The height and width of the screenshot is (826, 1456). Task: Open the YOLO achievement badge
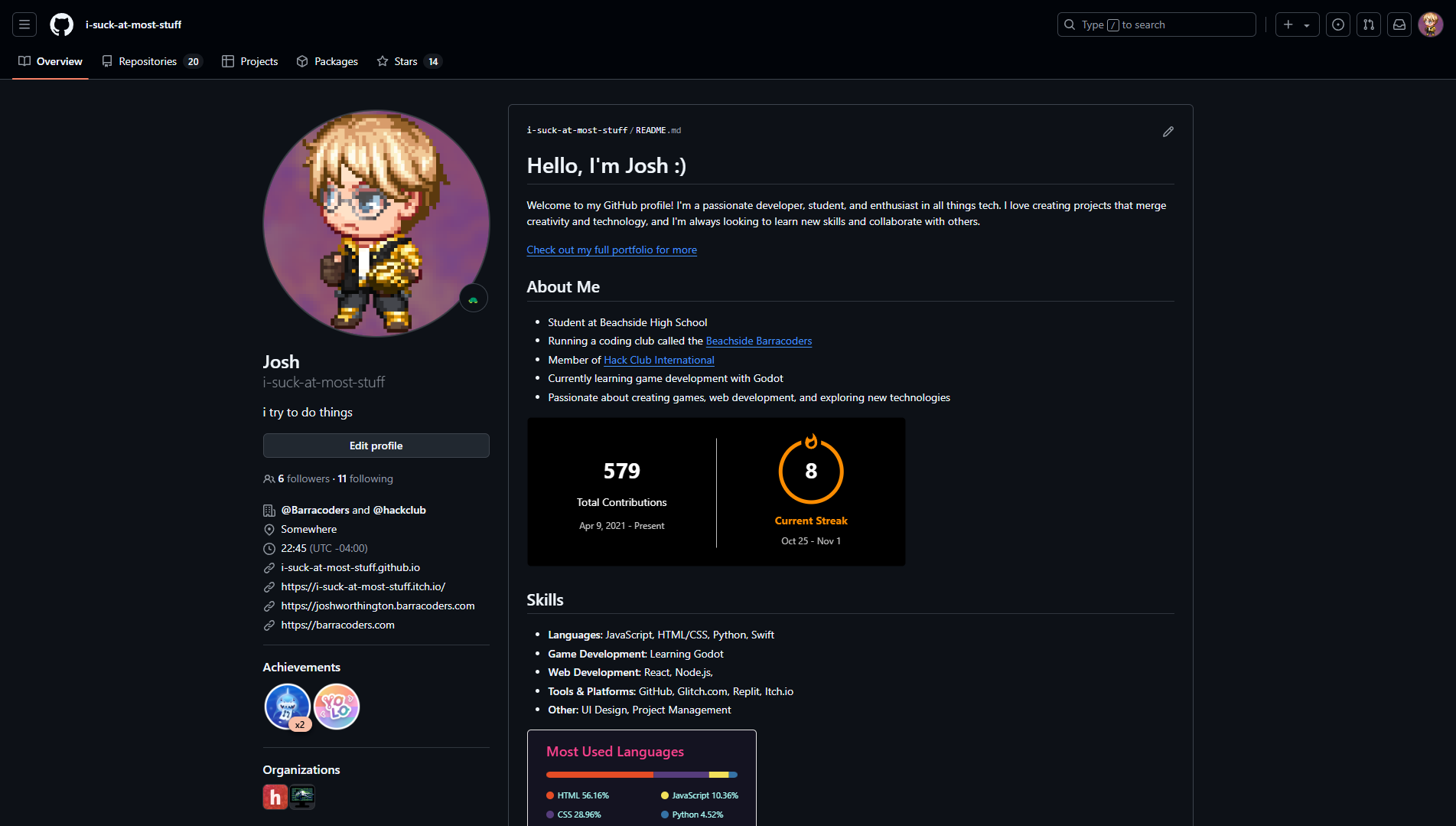pyautogui.click(x=337, y=707)
